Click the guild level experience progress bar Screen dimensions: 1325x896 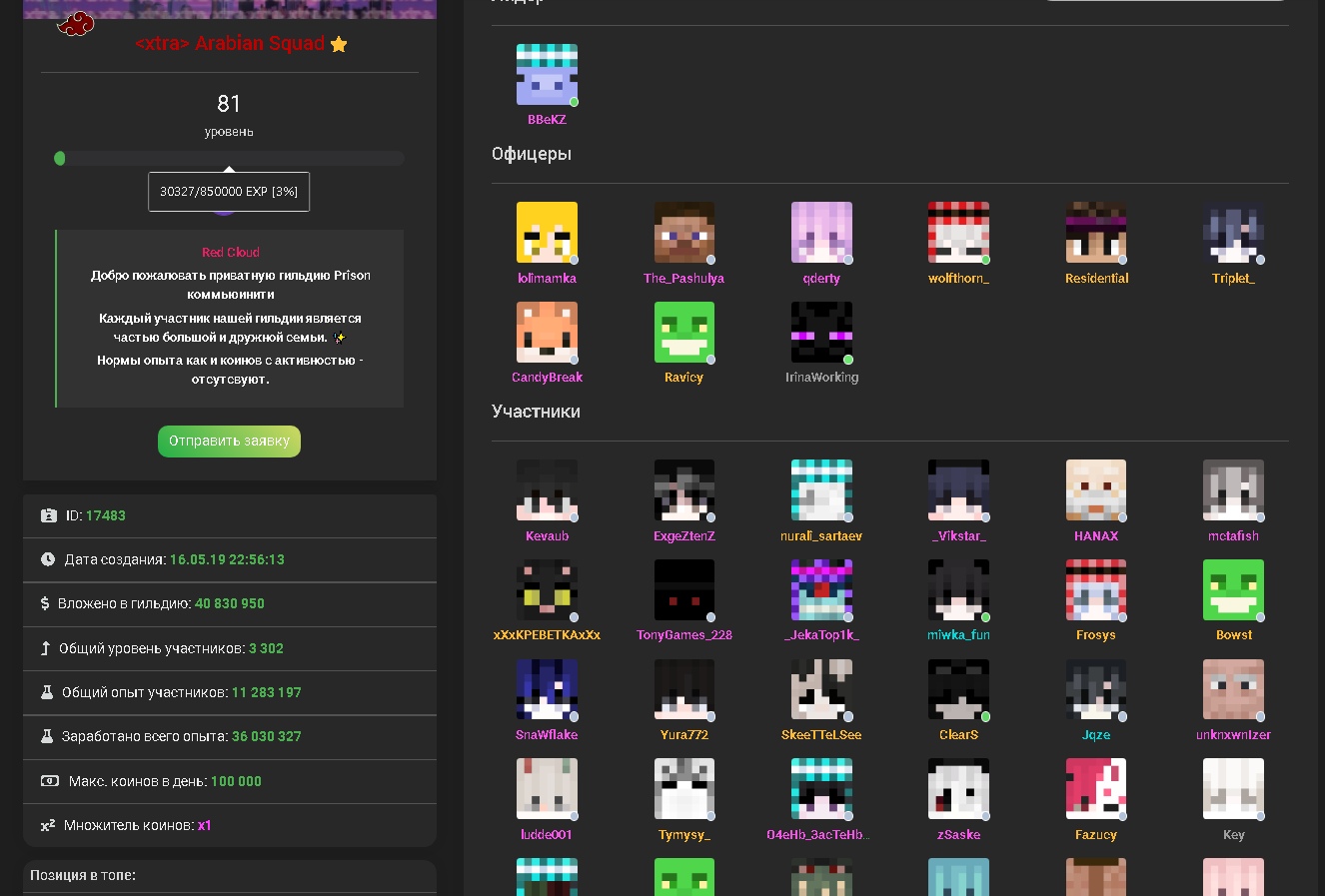[x=230, y=159]
